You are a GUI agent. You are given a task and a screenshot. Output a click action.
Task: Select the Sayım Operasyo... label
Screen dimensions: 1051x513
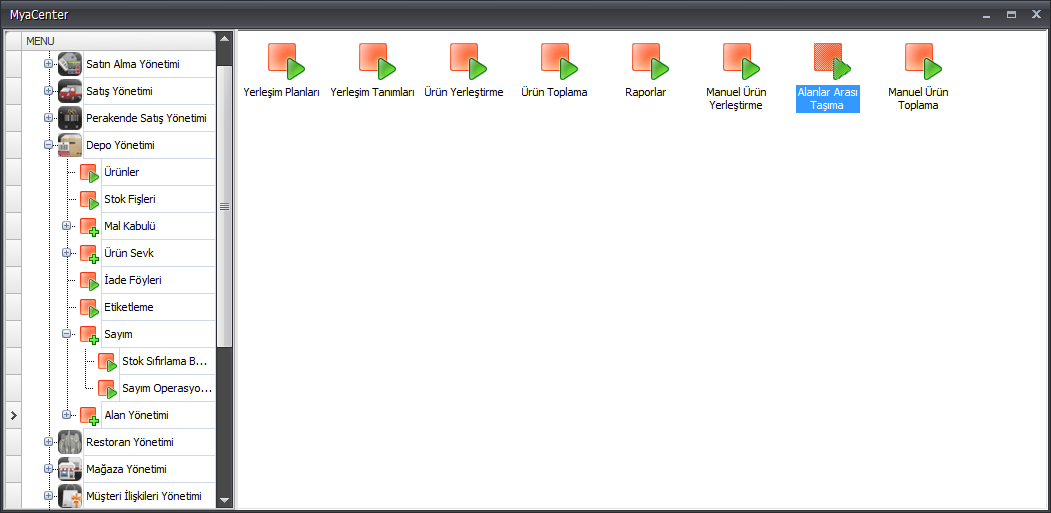(167, 388)
